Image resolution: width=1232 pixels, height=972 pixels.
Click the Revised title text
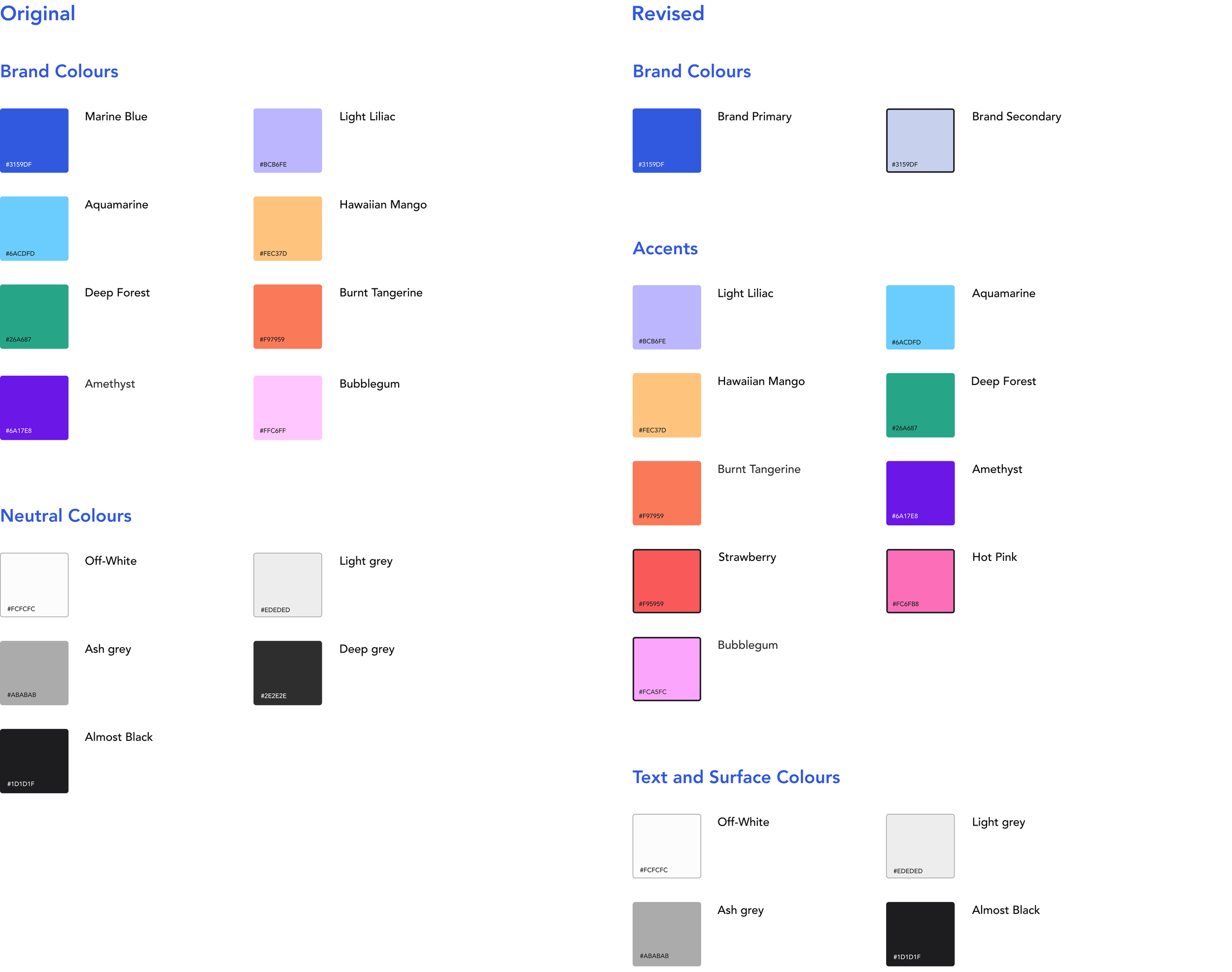[x=668, y=13]
